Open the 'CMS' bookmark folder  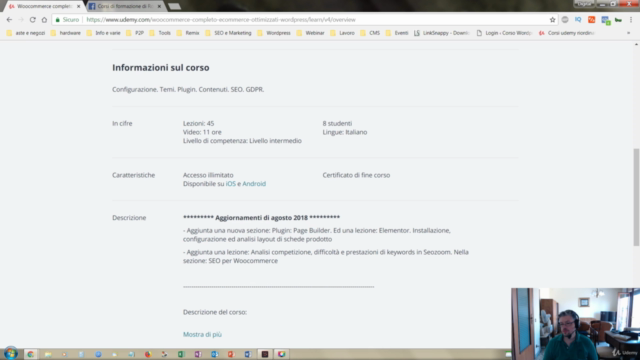tap(370, 33)
